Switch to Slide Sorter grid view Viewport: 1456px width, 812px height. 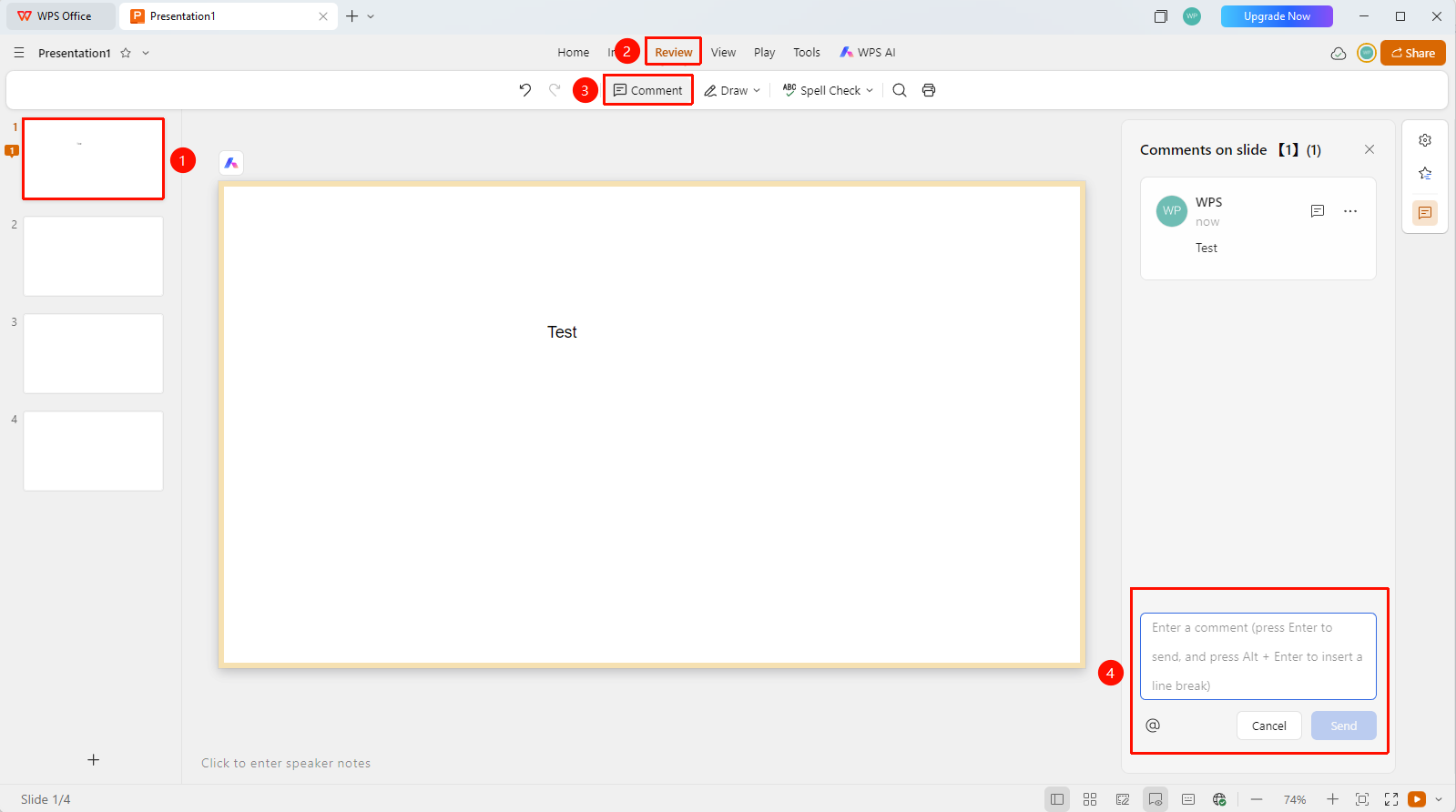click(1090, 799)
